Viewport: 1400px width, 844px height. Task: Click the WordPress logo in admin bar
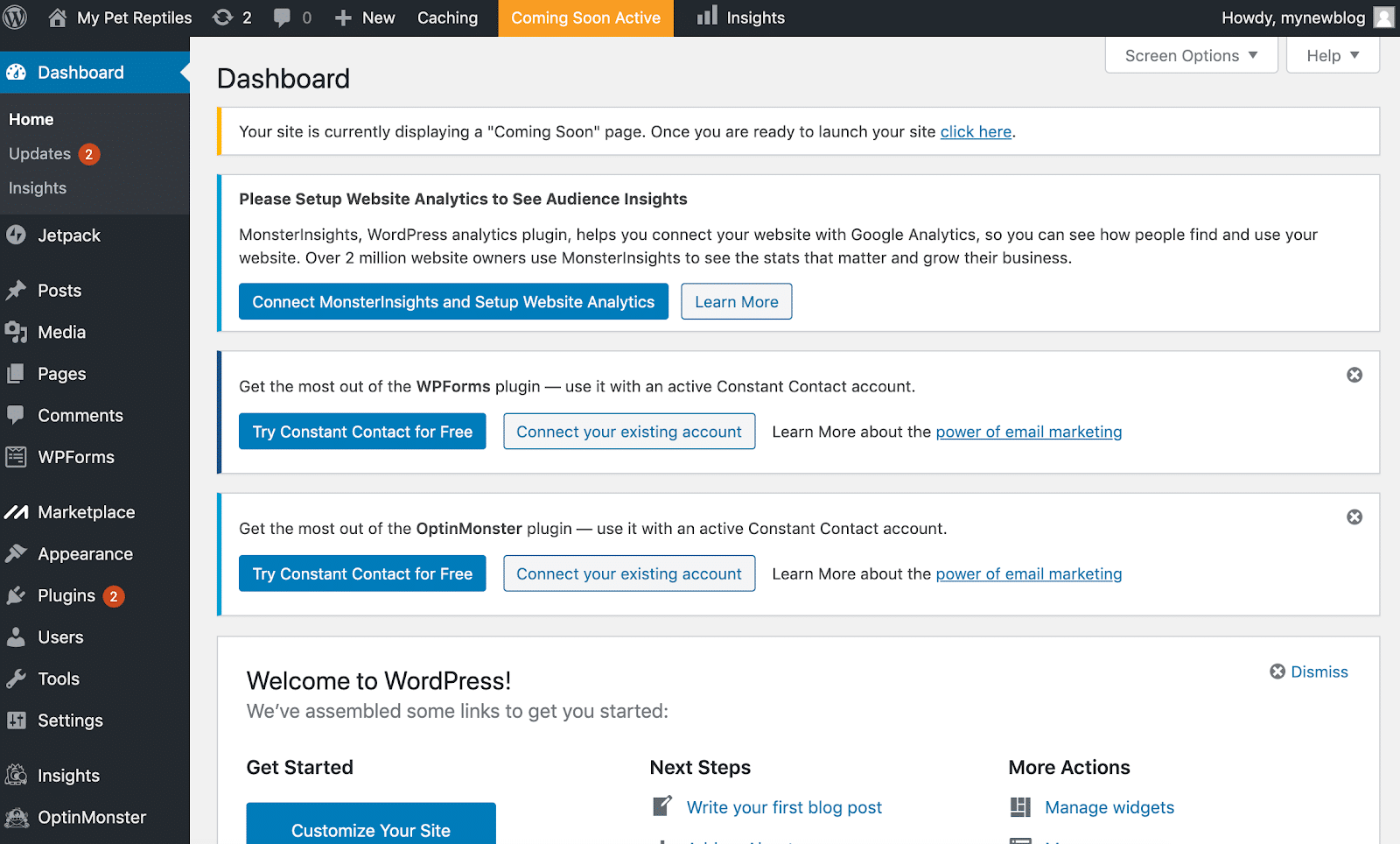click(x=16, y=18)
